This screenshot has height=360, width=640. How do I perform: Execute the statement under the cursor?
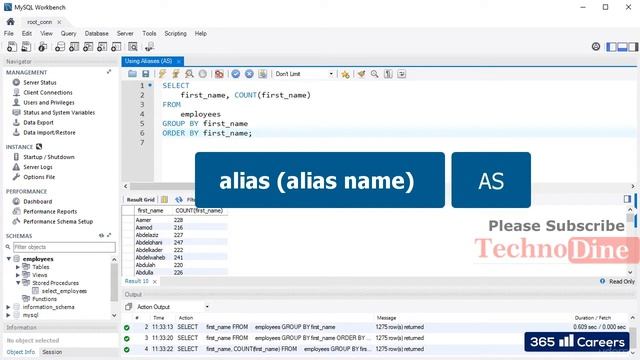176,74
